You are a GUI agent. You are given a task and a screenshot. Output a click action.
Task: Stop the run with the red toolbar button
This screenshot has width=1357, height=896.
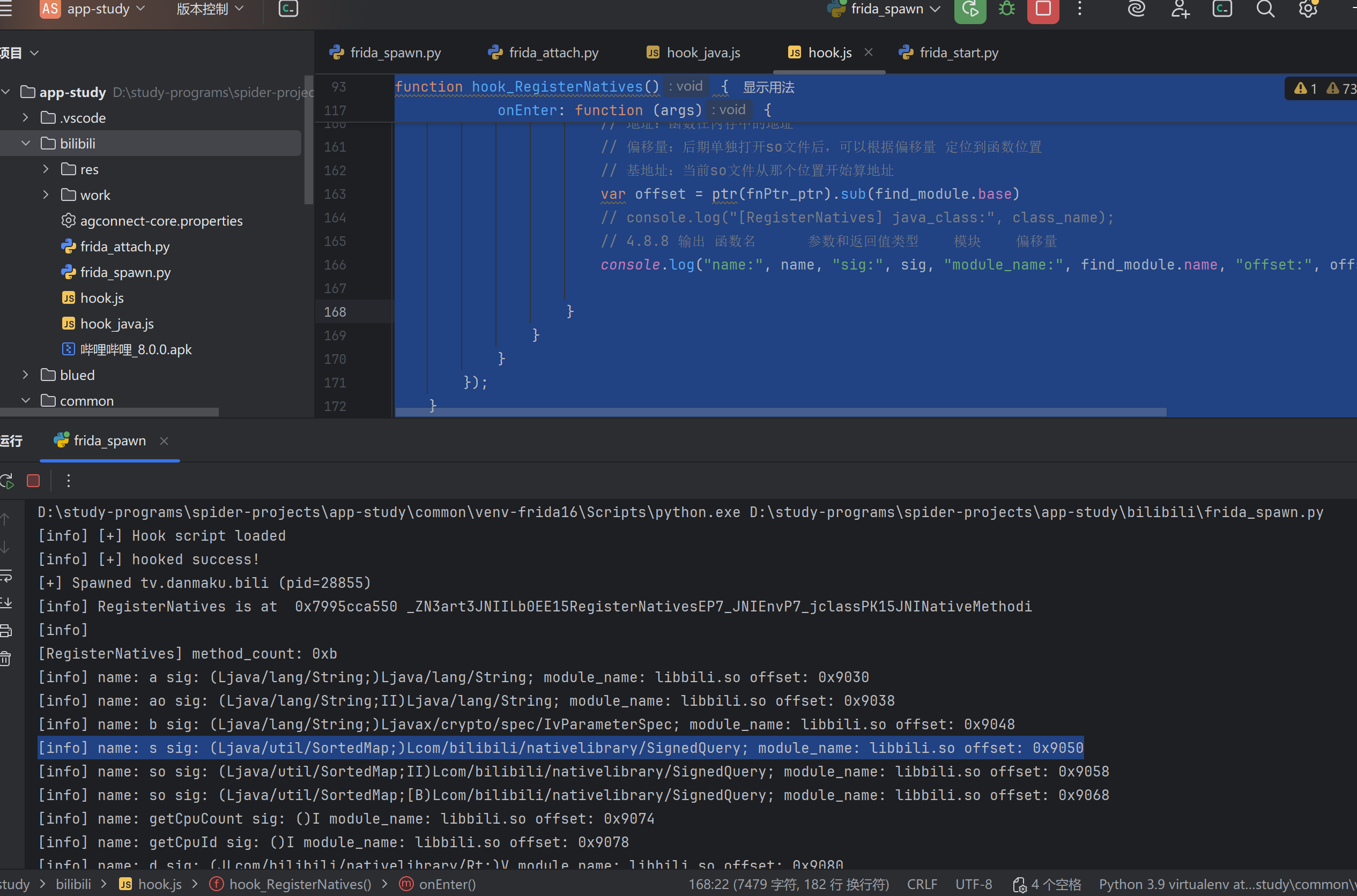pyautogui.click(x=1043, y=9)
